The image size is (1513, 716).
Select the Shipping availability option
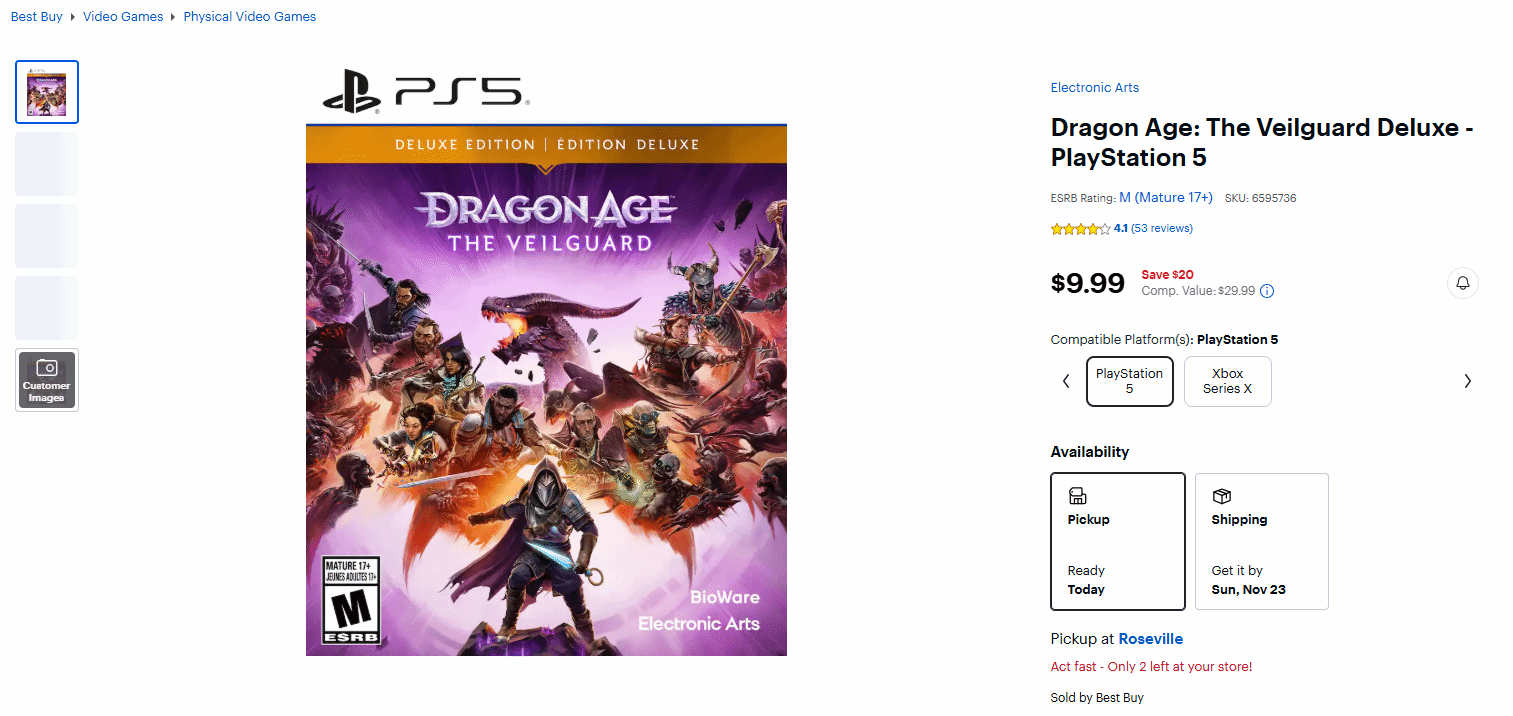click(x=1261, y=541)
